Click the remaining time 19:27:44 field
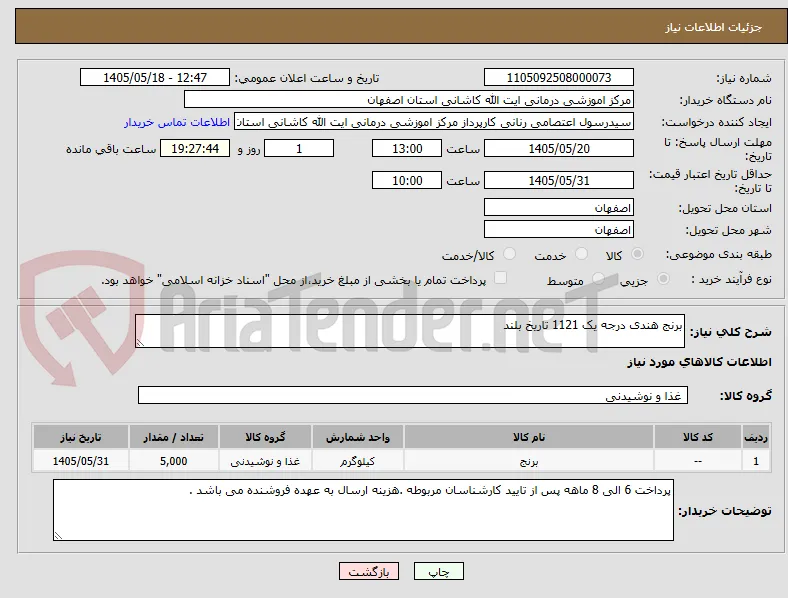788x598 pixels. pyautogui.click(x=195, y=148)
